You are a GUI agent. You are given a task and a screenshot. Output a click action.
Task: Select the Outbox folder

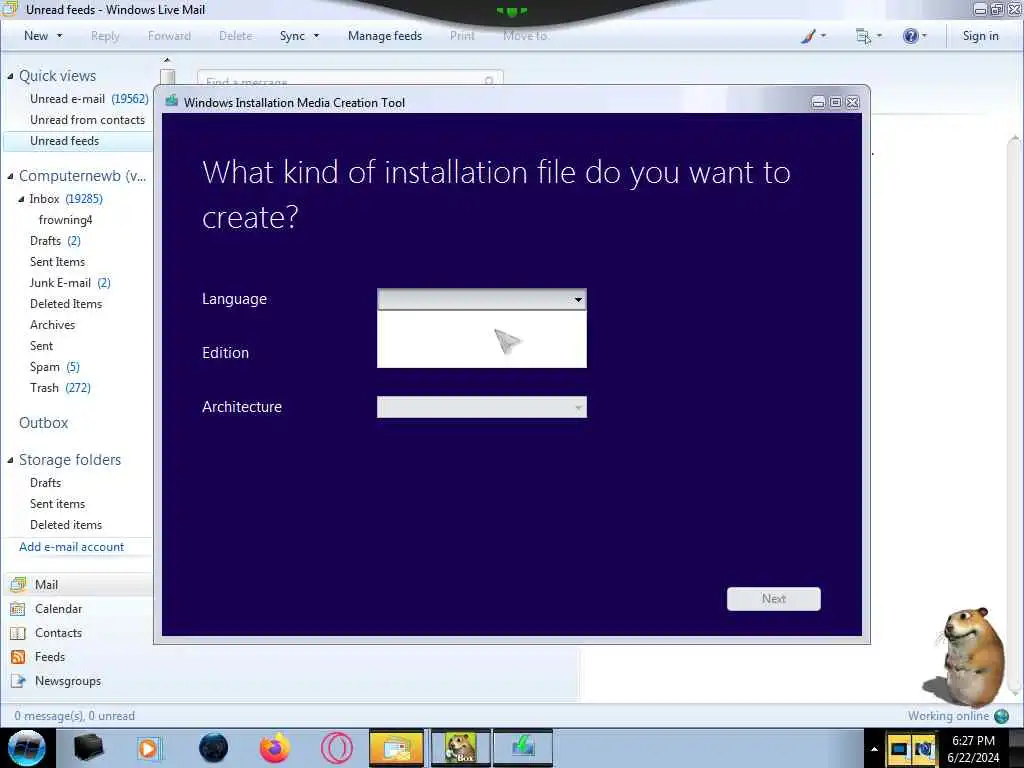coord(43,423)
